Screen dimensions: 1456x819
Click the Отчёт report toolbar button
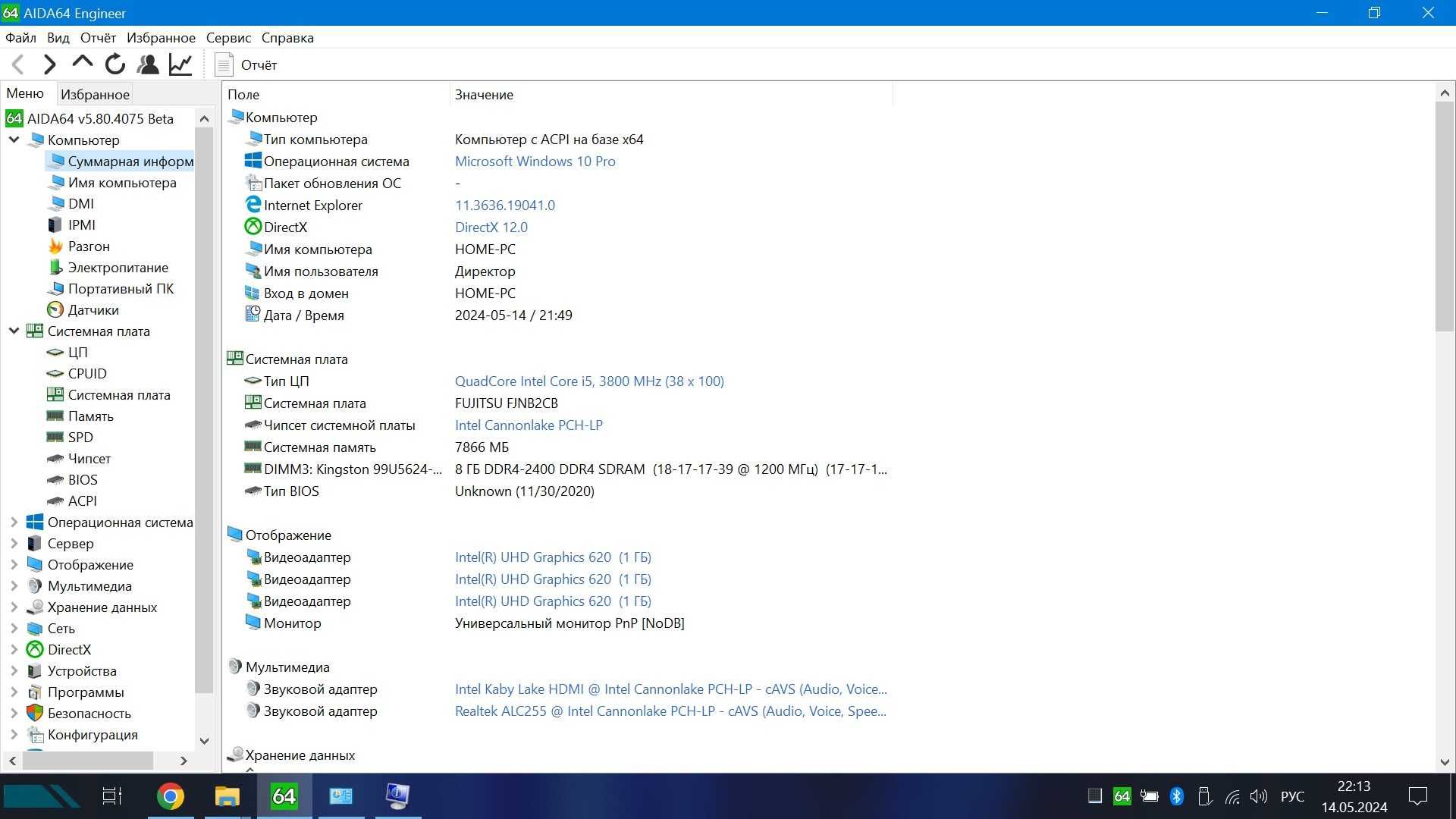coord(246,64)
